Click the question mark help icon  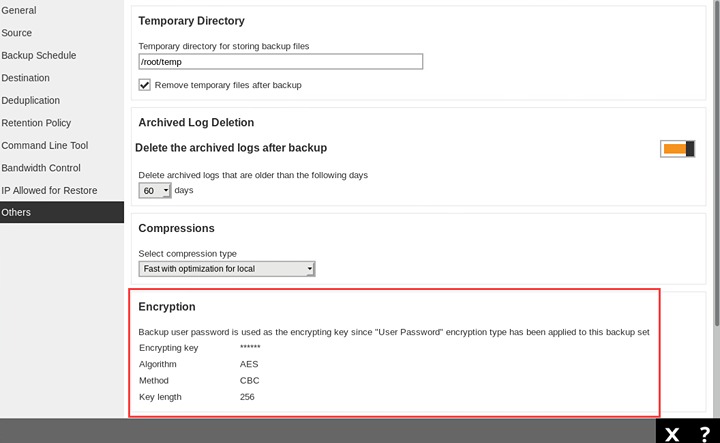[x=704, y=433]
